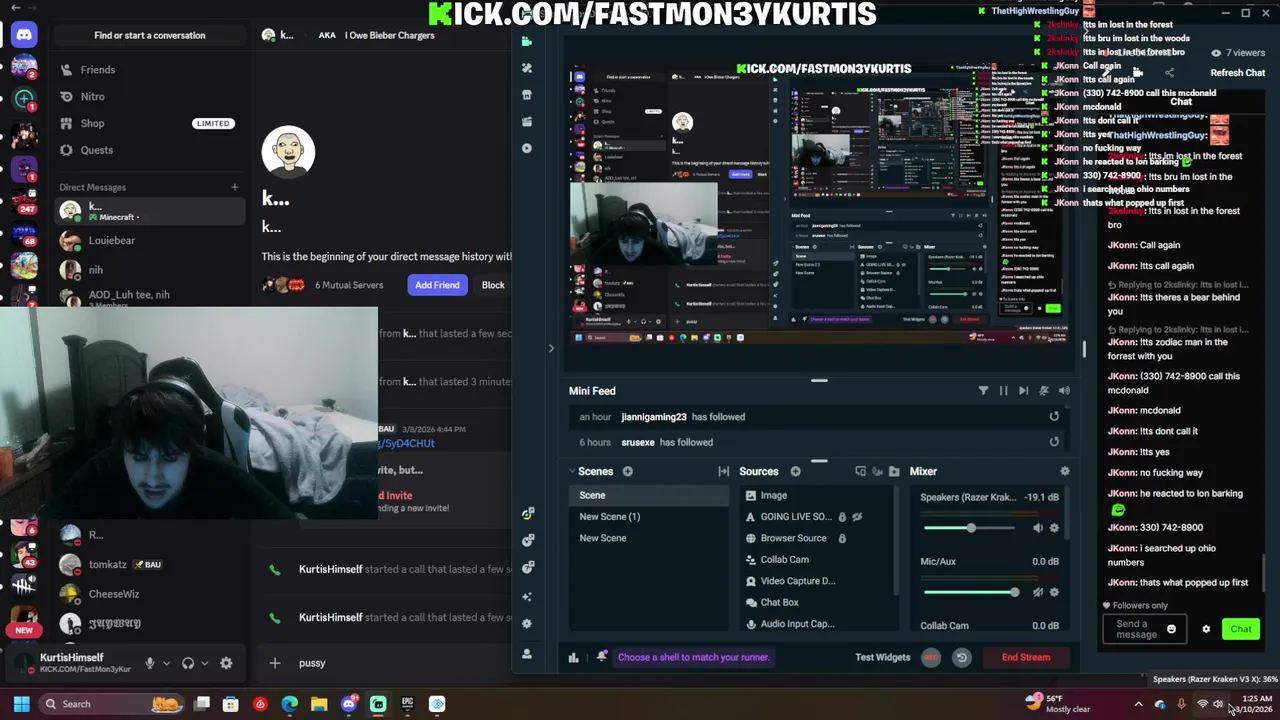Skip the current alert in Mini Feed
This screenshot has height=720, width=1280.
pos(1023,391)
